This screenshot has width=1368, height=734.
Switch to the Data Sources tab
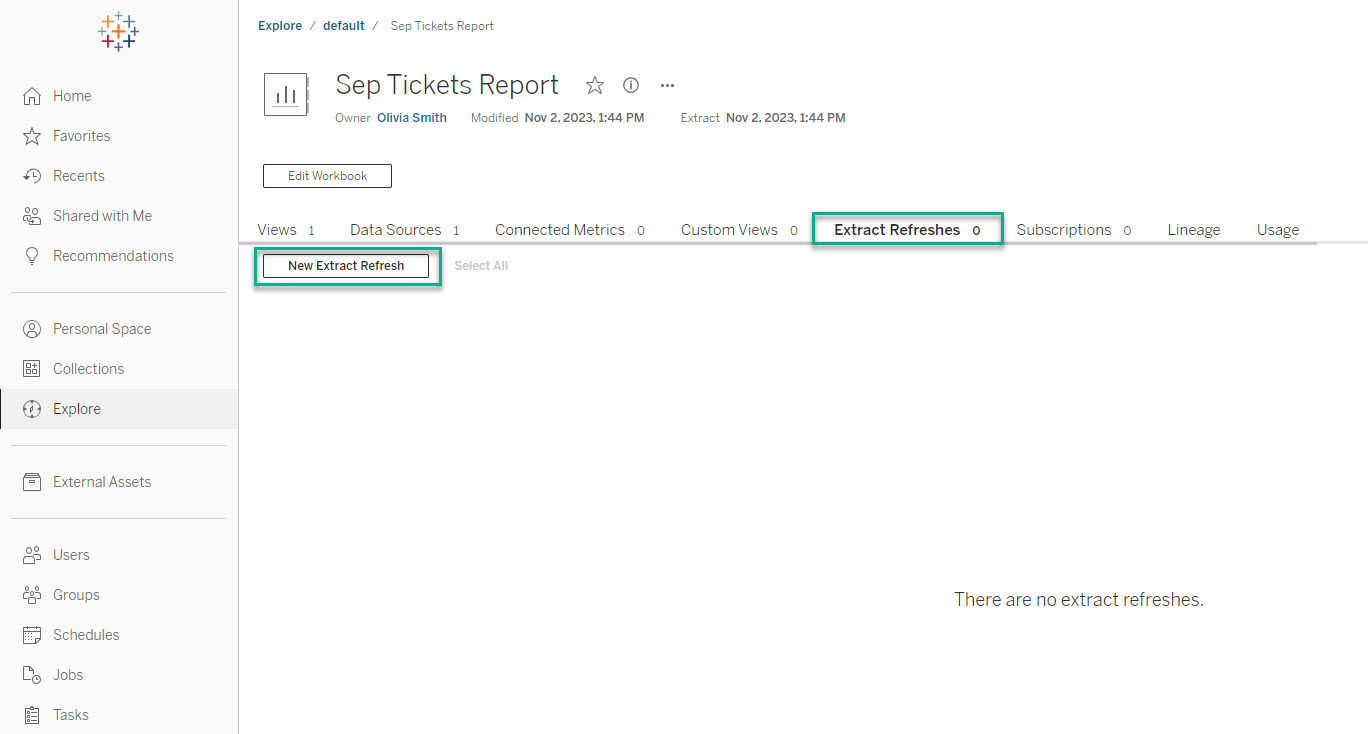click(395, 230)
